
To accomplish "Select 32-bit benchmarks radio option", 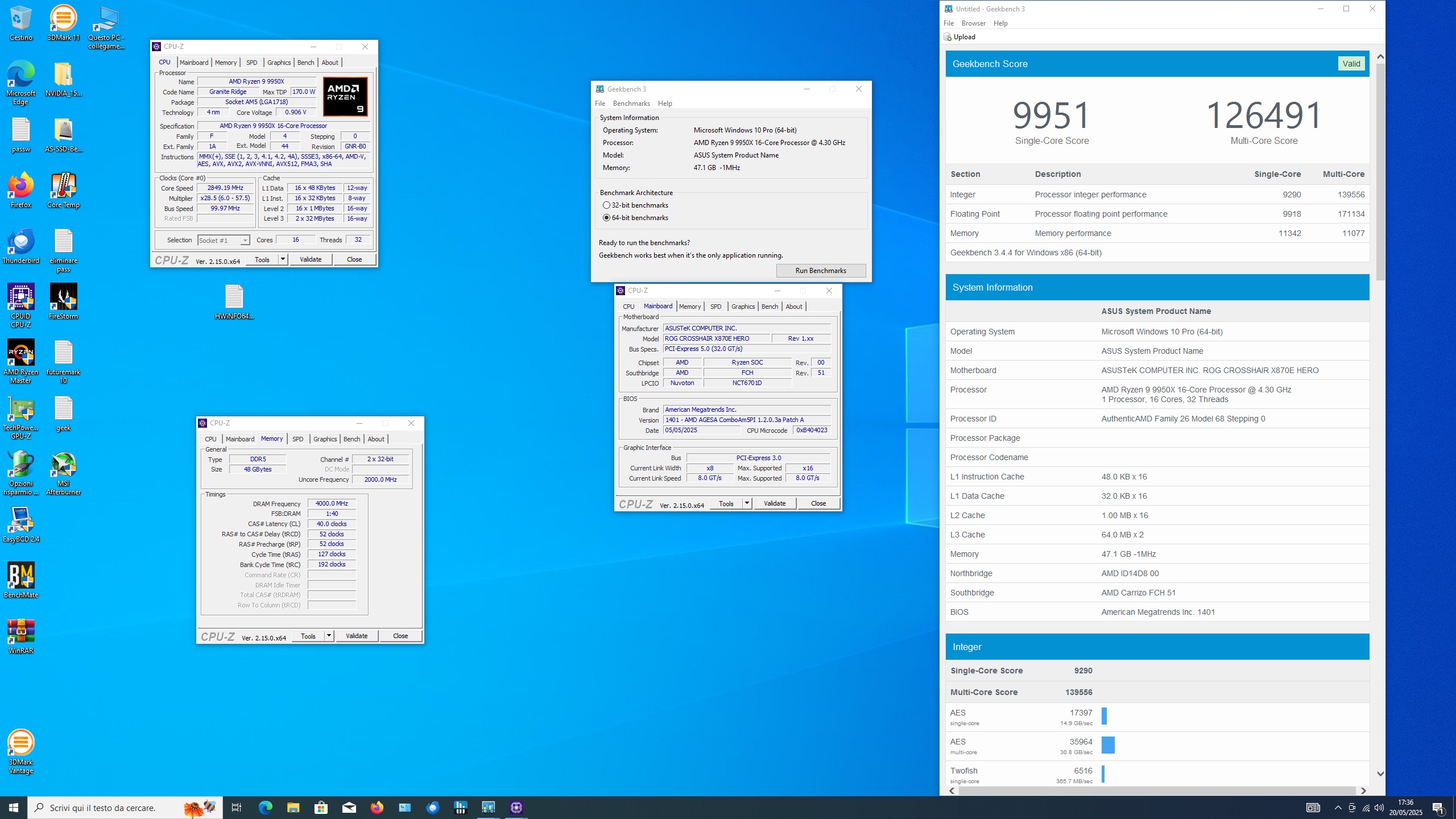I will pos(606,205).
